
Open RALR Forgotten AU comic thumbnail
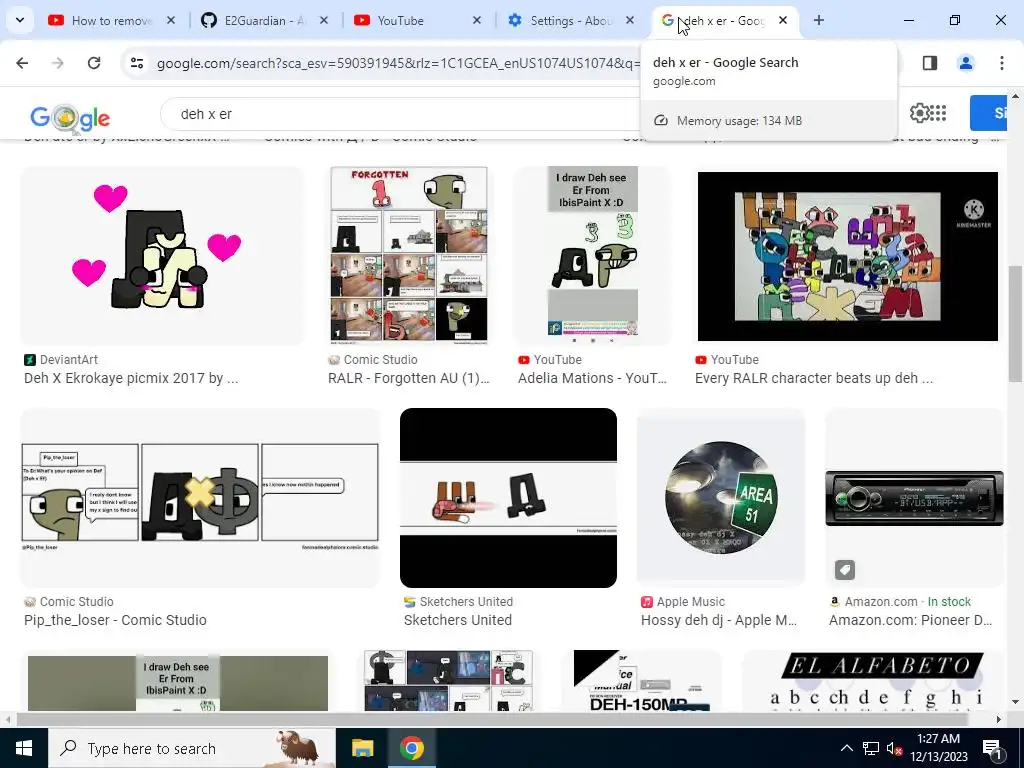click(409, 255)
